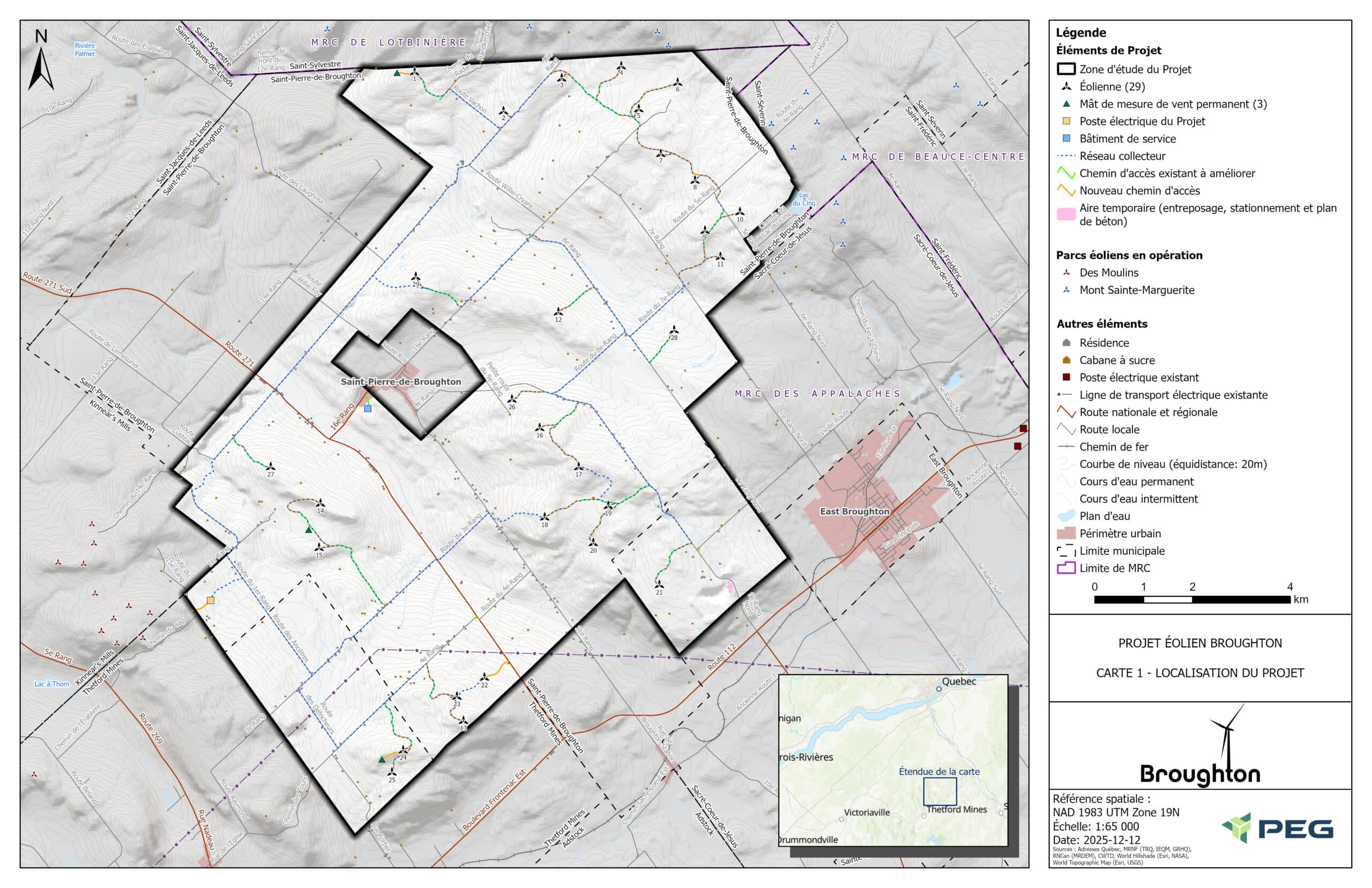Click the PEG company logo
This screenshot has width=1372, height=888.
[1277, 828]
